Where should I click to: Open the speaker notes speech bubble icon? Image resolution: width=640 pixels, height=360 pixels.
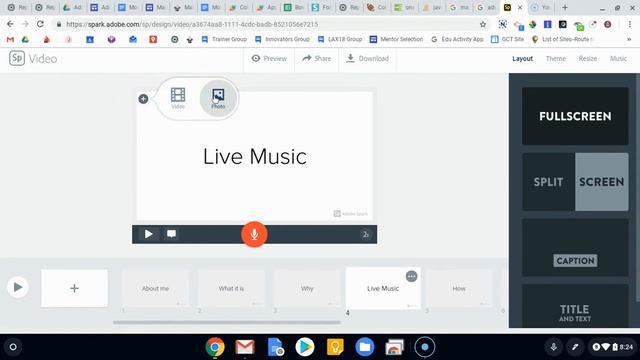tap(171, 233)
